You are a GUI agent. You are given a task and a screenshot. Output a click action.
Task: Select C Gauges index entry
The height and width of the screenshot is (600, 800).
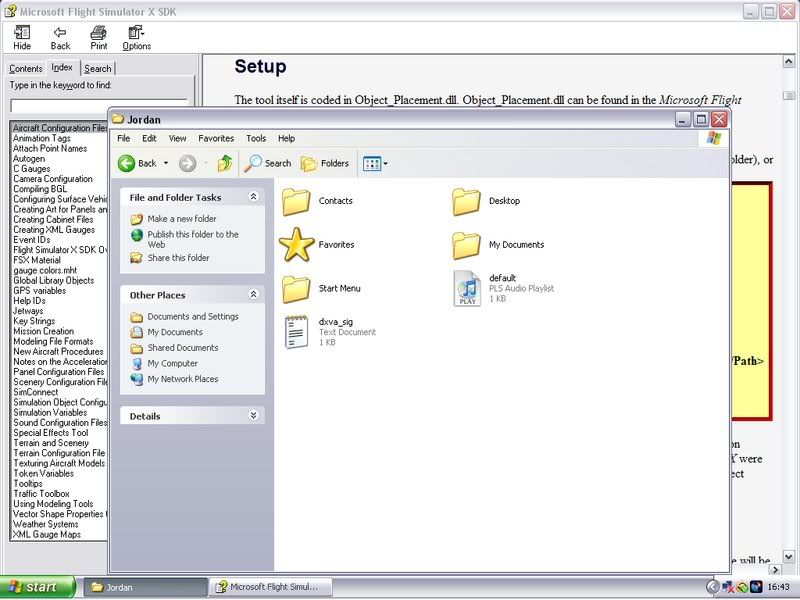[32, 169]
